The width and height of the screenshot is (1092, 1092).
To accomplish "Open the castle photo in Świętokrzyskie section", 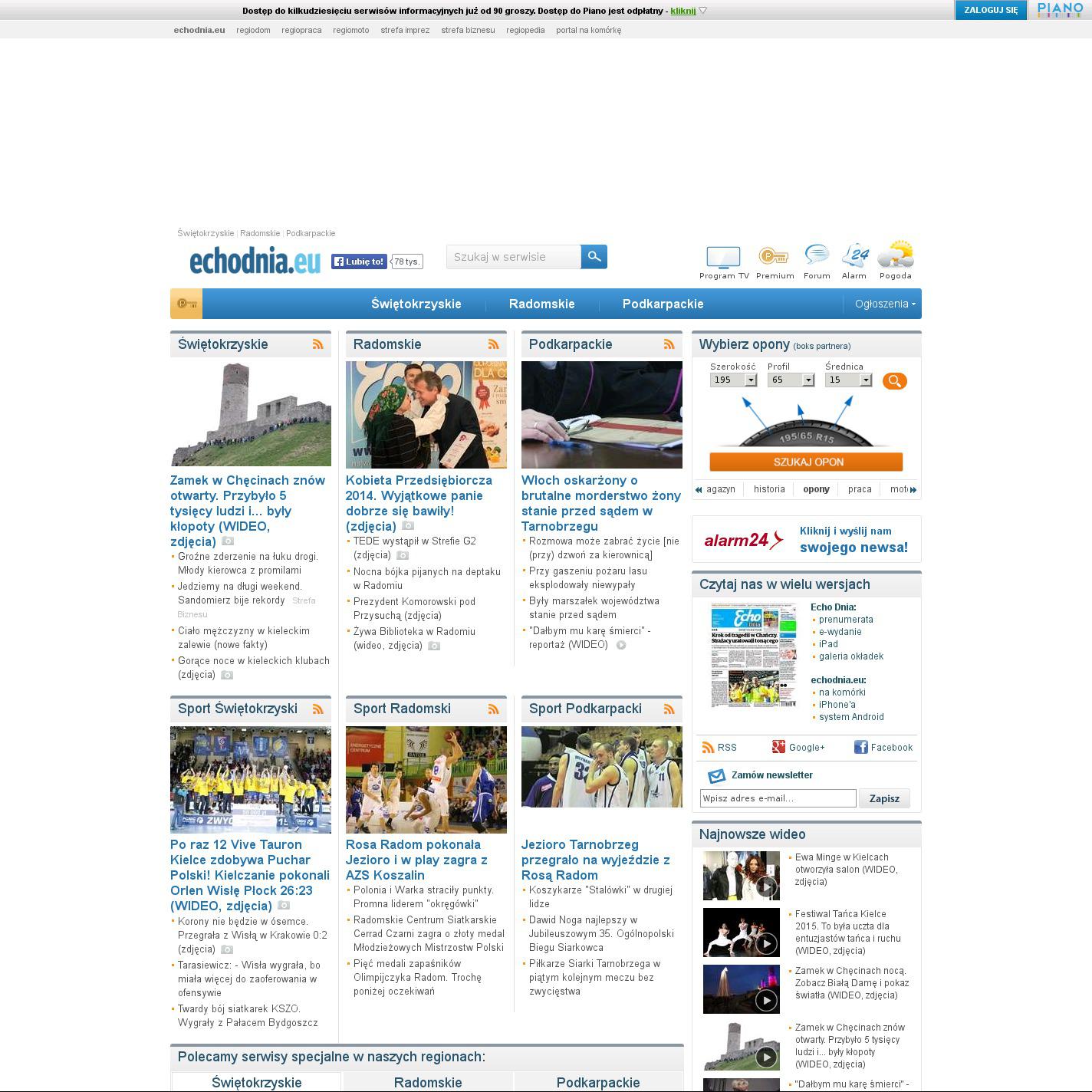I will tap(251, 413).
